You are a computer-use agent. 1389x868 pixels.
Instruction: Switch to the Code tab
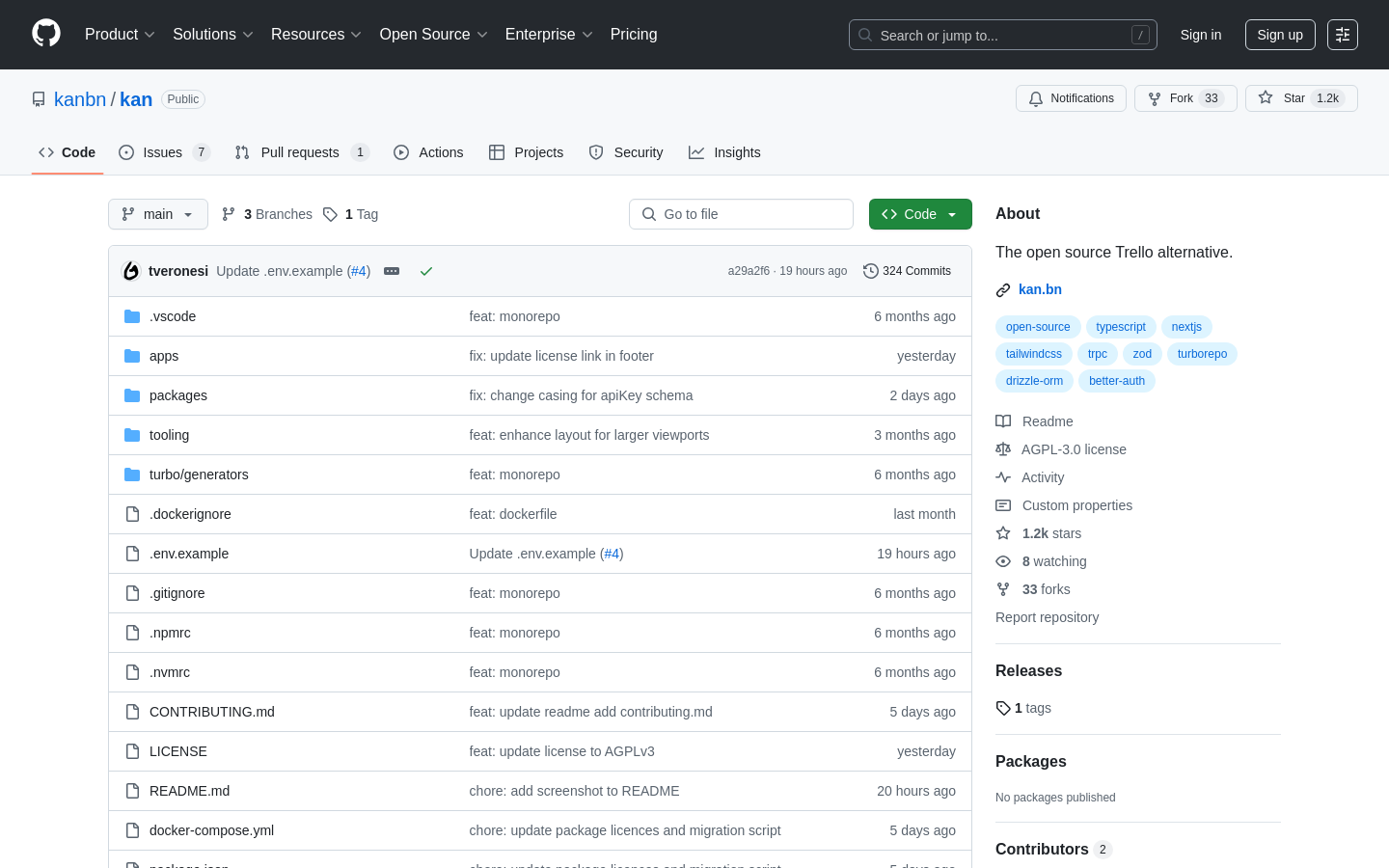(68, 152)
